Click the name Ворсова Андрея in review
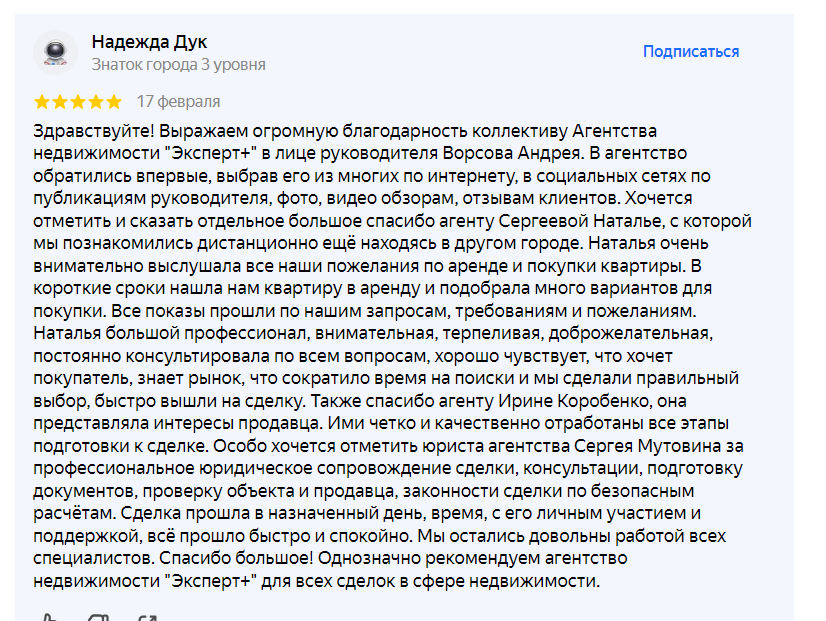The height and width of the screenshot is (621, 826). coord(511,153)
